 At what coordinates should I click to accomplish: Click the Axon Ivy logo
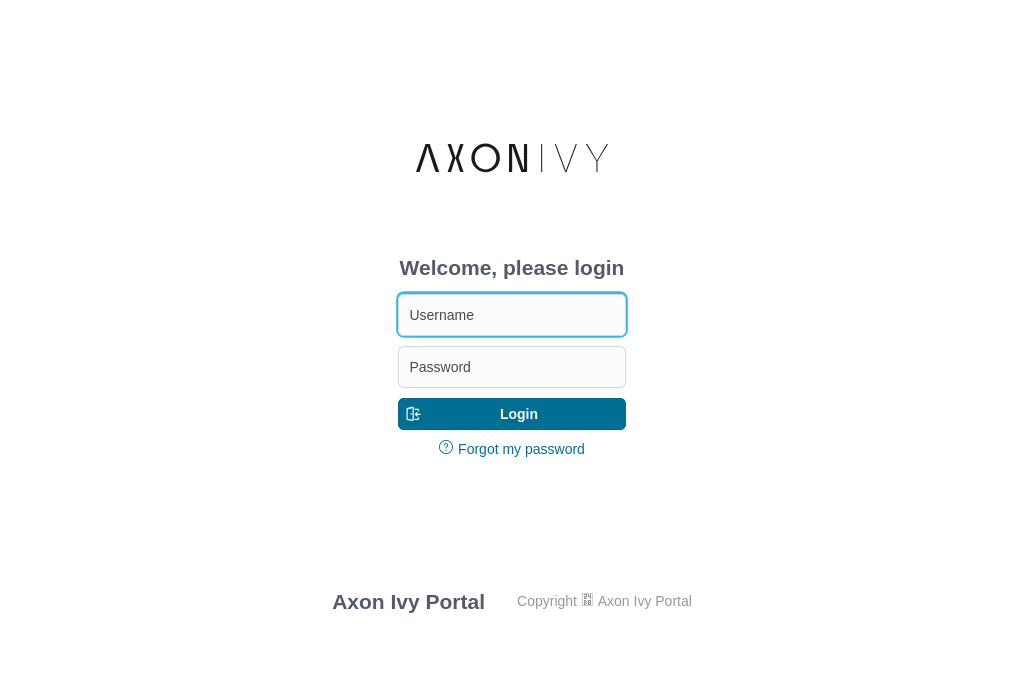(x=511, y=158)
